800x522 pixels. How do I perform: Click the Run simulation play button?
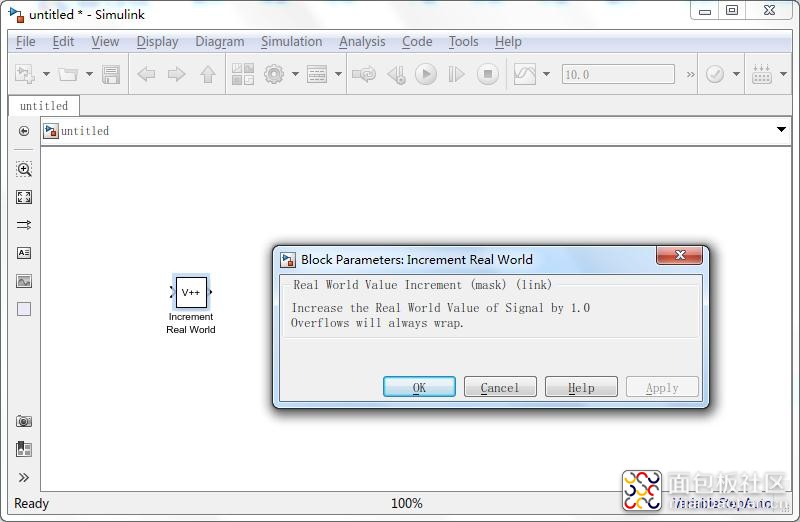pos(426,74)
